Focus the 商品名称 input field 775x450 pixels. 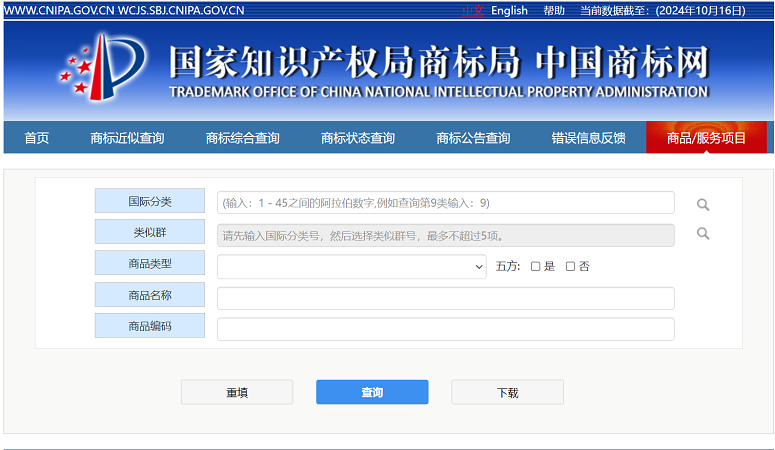coord(446,298)
